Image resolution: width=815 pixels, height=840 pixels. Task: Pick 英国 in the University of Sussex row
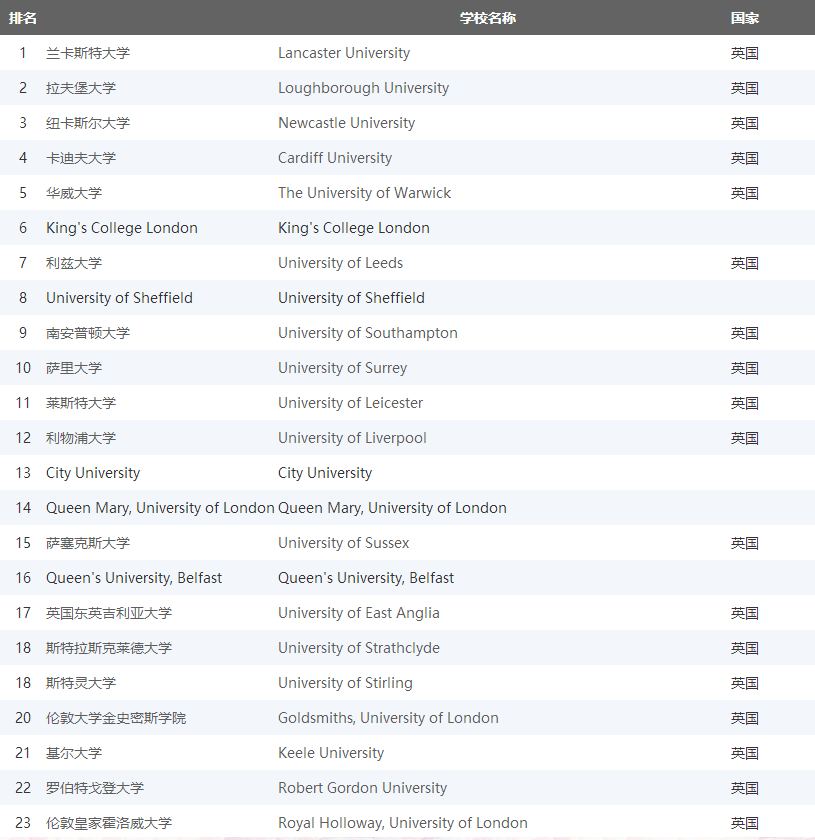pyautogui.click(x=745, y=543)
